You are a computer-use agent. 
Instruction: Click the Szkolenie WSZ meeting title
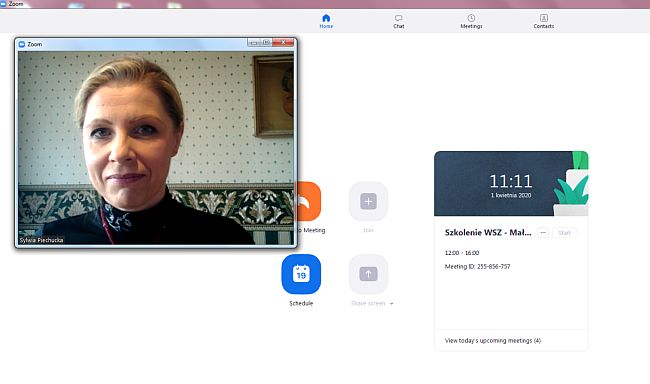coord(488,233)
